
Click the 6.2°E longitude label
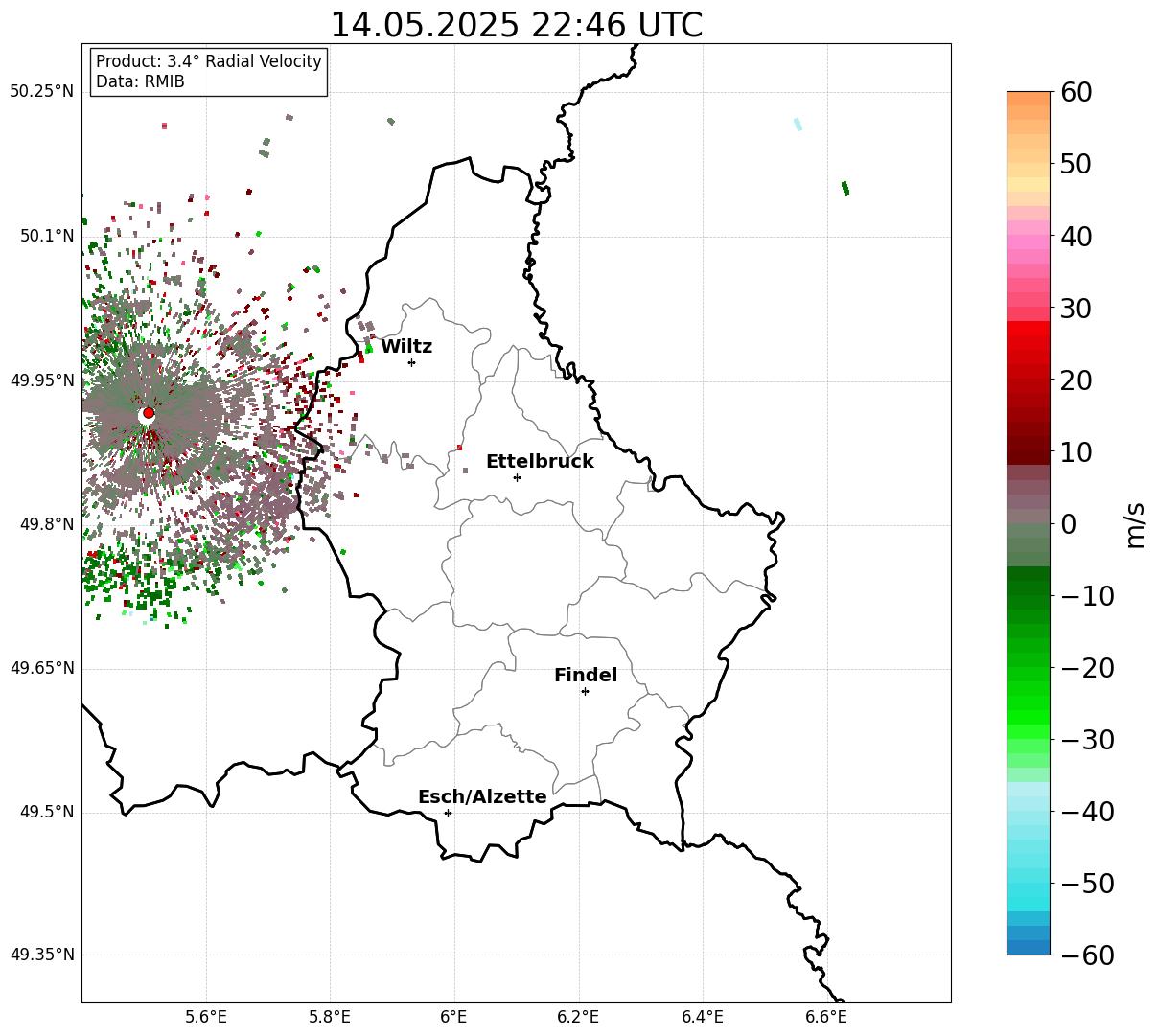coord(578,1017)
